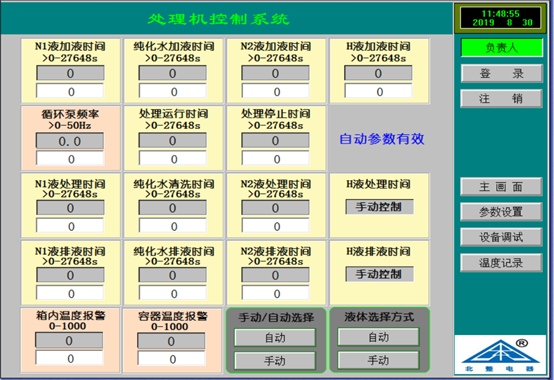Click the white input field for 箱内温度报警
The image size is (554, 380).
tap(69, 358)
